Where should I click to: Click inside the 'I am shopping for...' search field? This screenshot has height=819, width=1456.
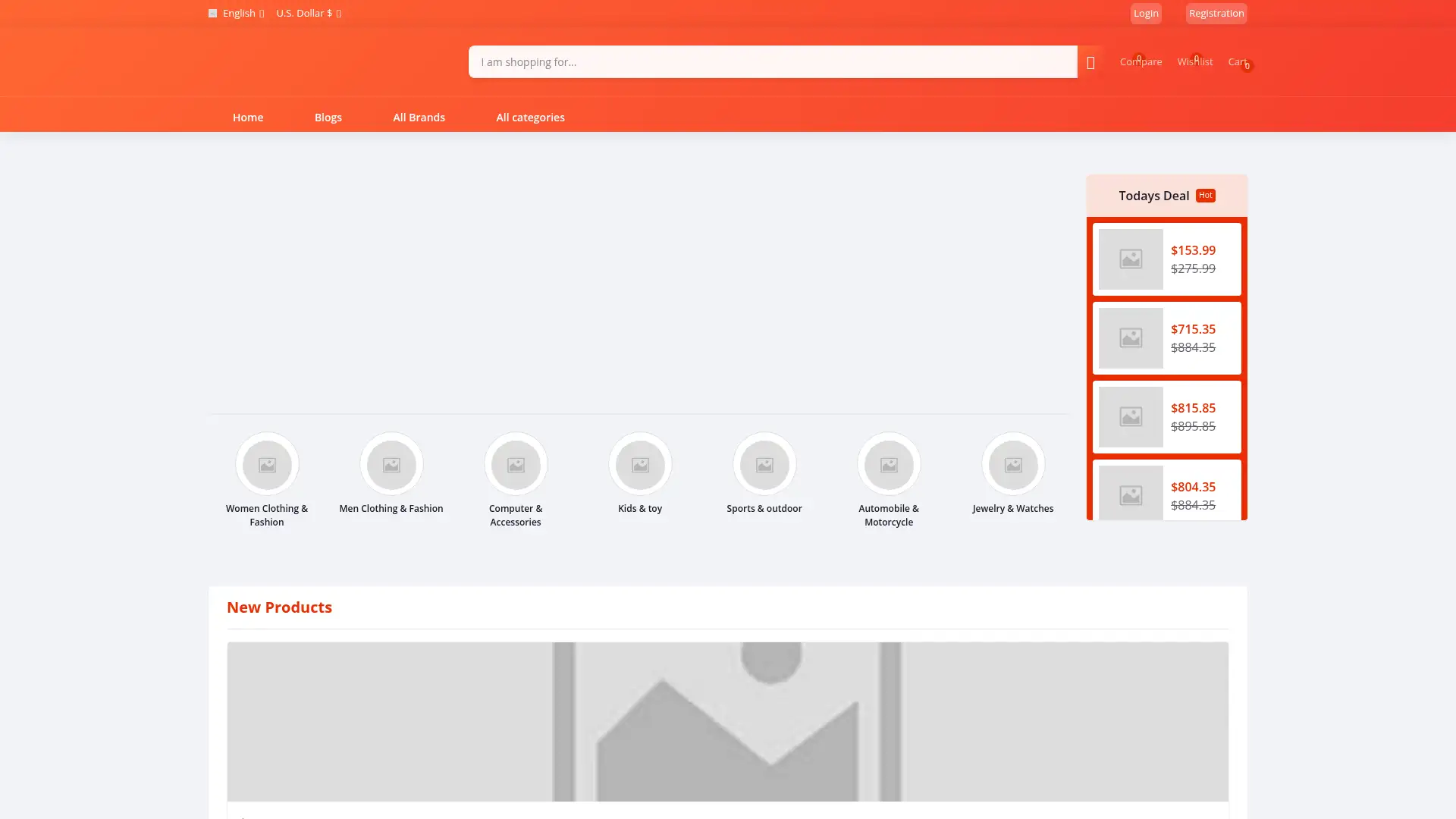coord(772,61)
